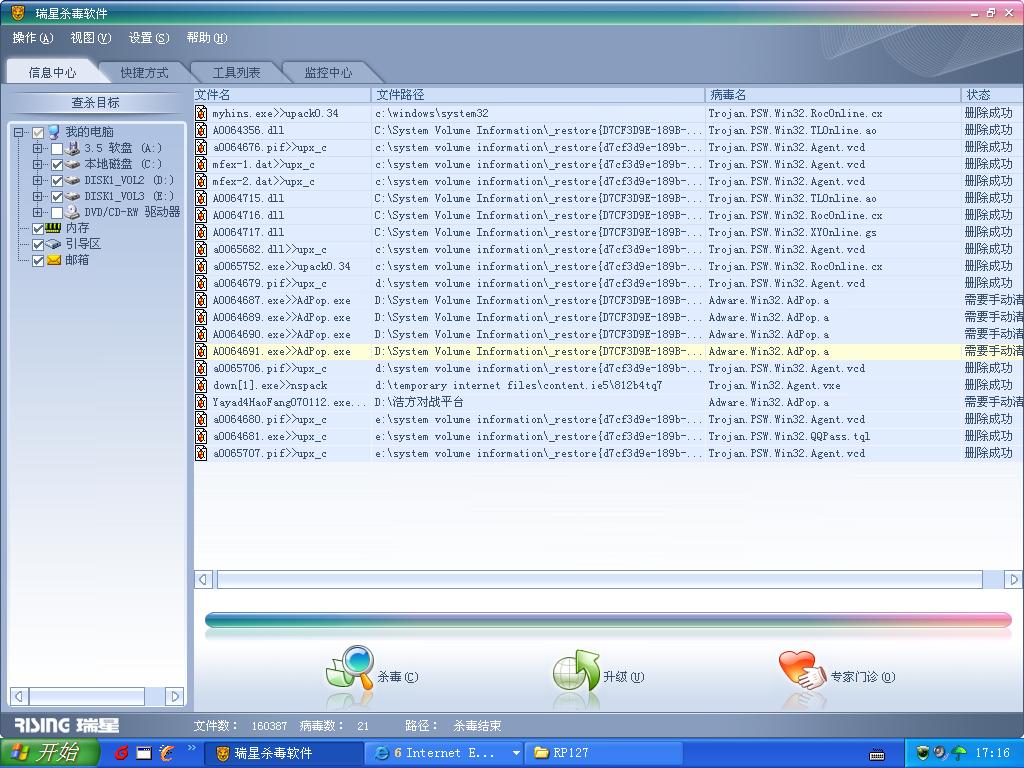This screenshot has width=1024, height=768.
Task: Click the virus icon beside a0065707.pif
Action: click(201, 453)
